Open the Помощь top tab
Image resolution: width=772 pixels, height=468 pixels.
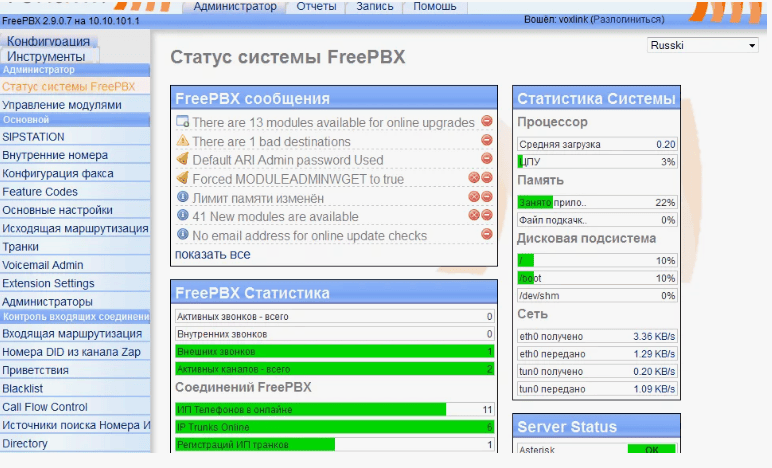[434, 6]
